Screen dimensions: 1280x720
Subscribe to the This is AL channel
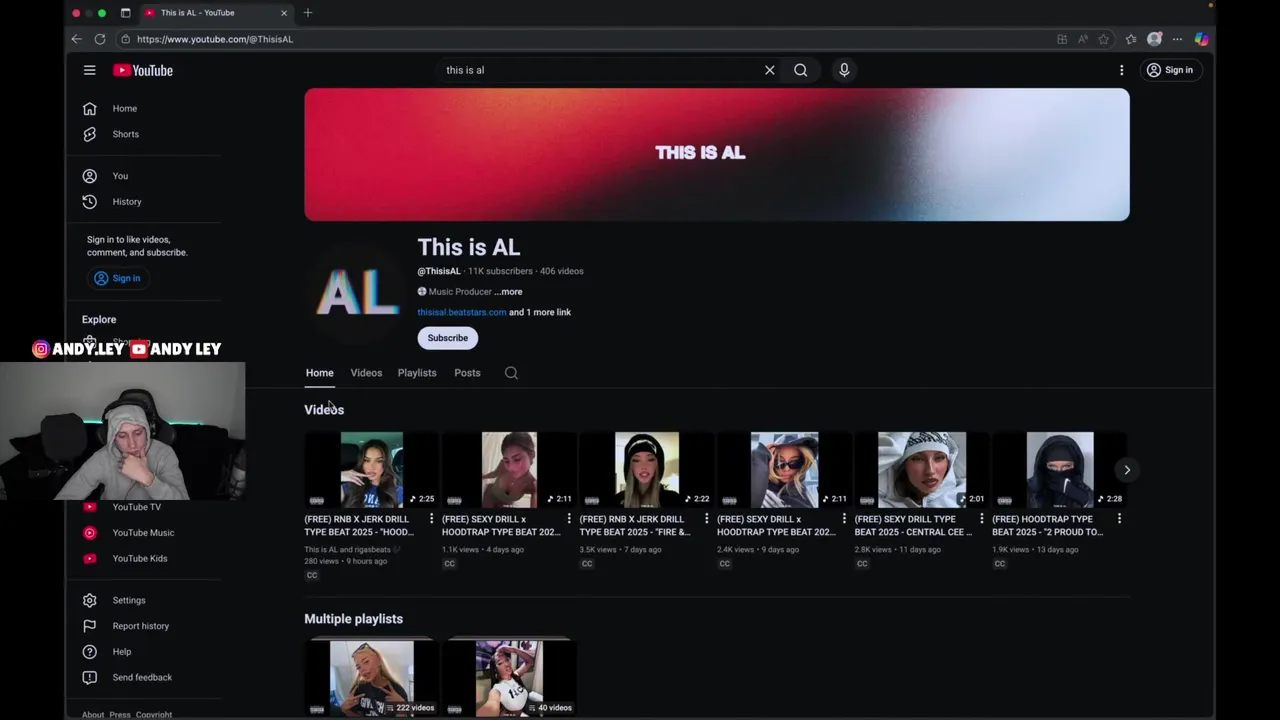click(x=448, y=338)
